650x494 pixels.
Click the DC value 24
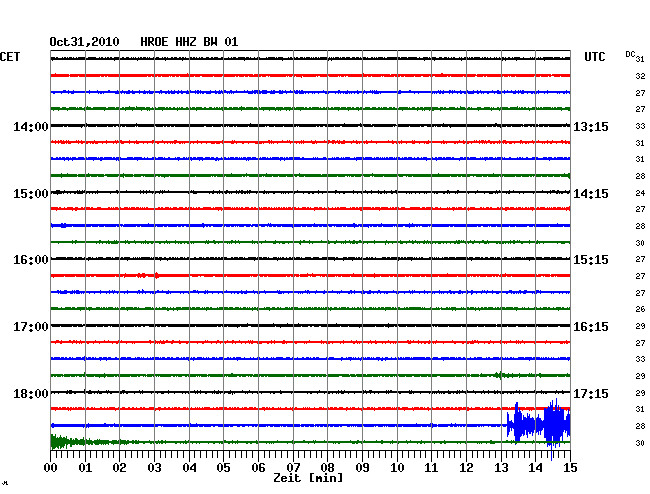[640, 193]
